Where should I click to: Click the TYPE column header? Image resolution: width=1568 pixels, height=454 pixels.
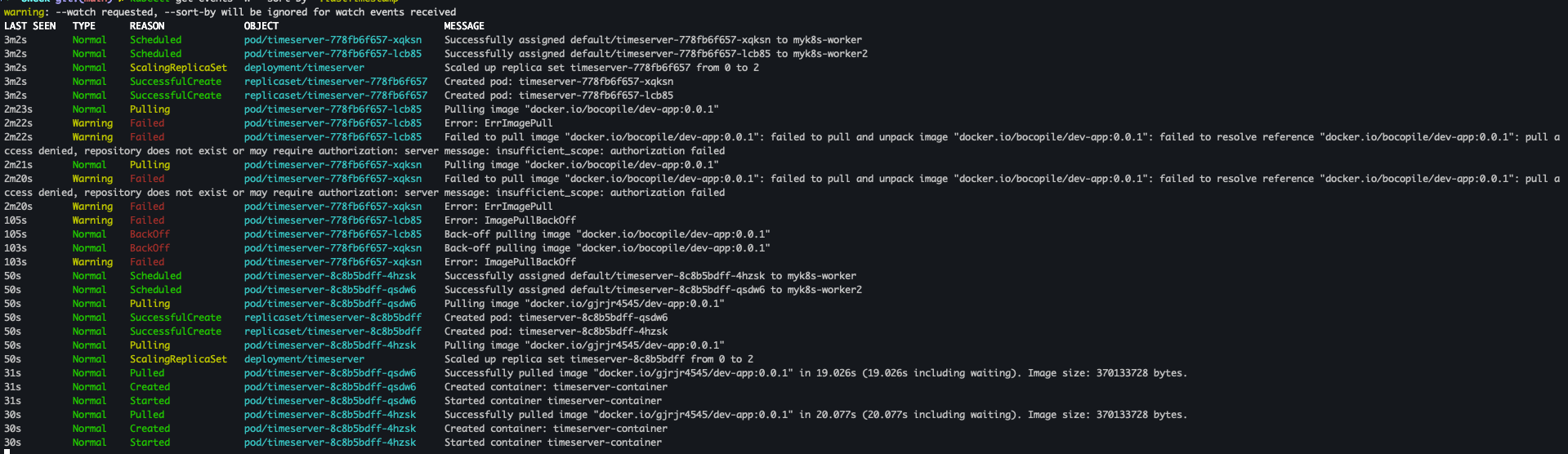coord(84,26)
